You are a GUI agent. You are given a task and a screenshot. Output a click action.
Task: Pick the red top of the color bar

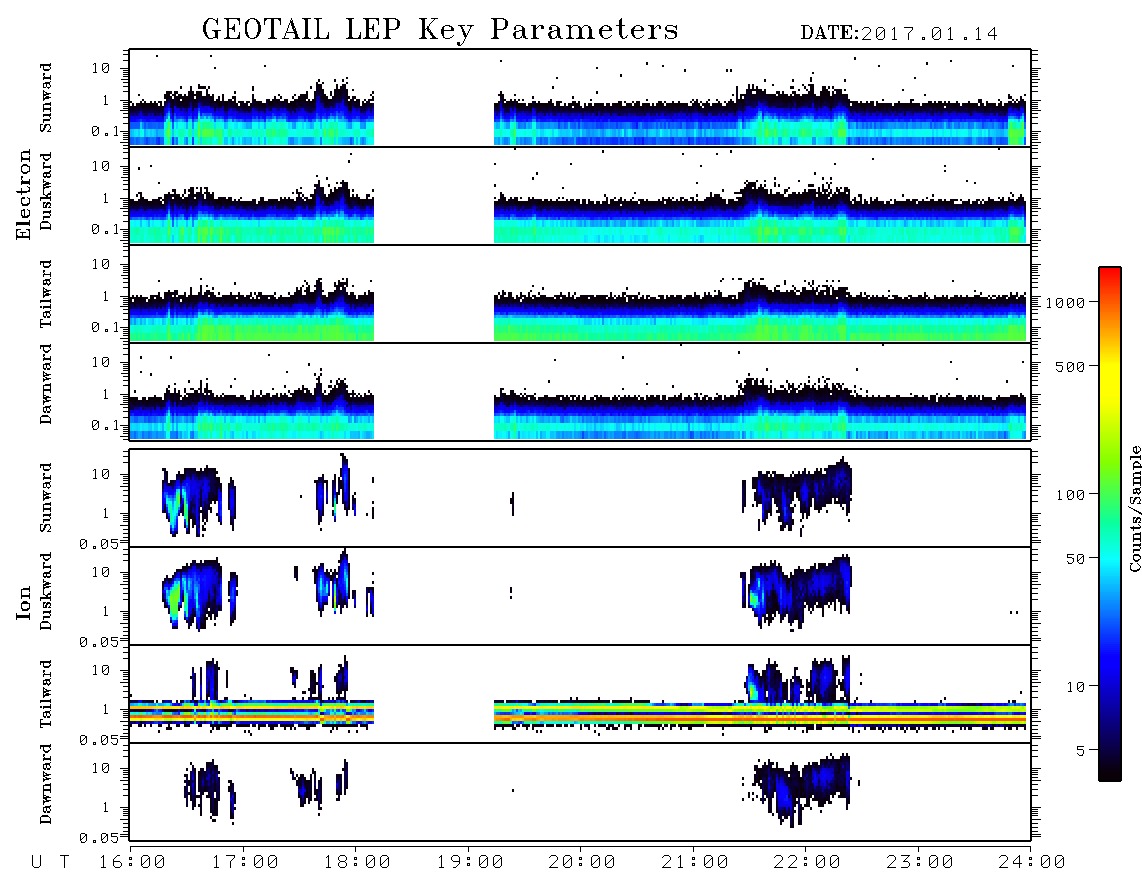click(1110, 274)
